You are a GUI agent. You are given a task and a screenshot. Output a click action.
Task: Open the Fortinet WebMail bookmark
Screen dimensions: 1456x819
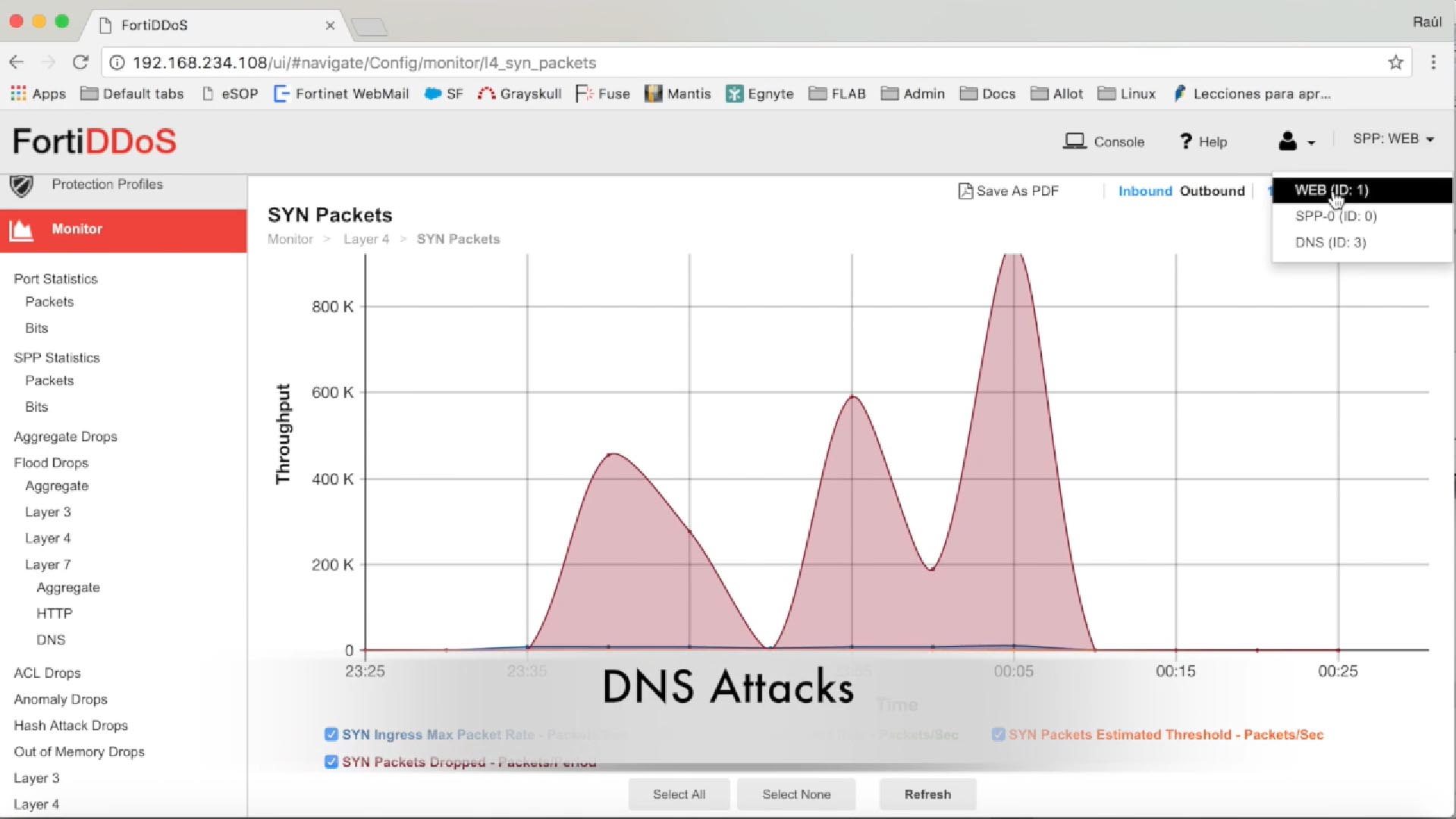[341, 94]
